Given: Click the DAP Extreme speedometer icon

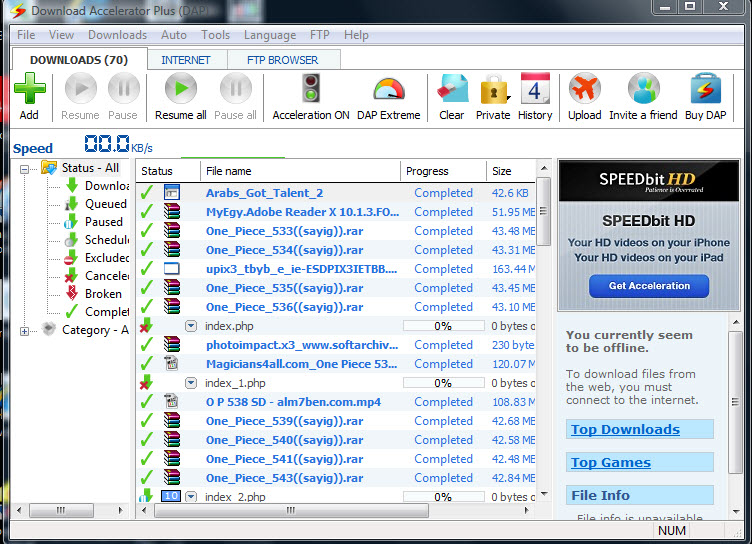Looking at the screenshot, I should 389,90.
